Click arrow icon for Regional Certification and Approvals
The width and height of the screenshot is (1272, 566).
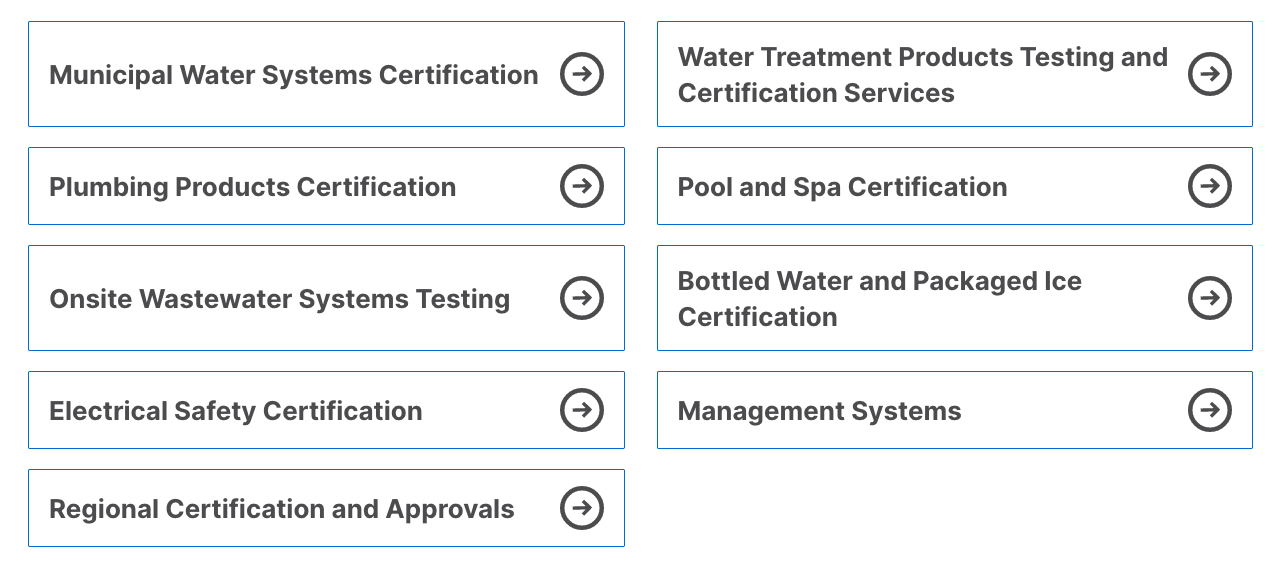pos(582,508)
